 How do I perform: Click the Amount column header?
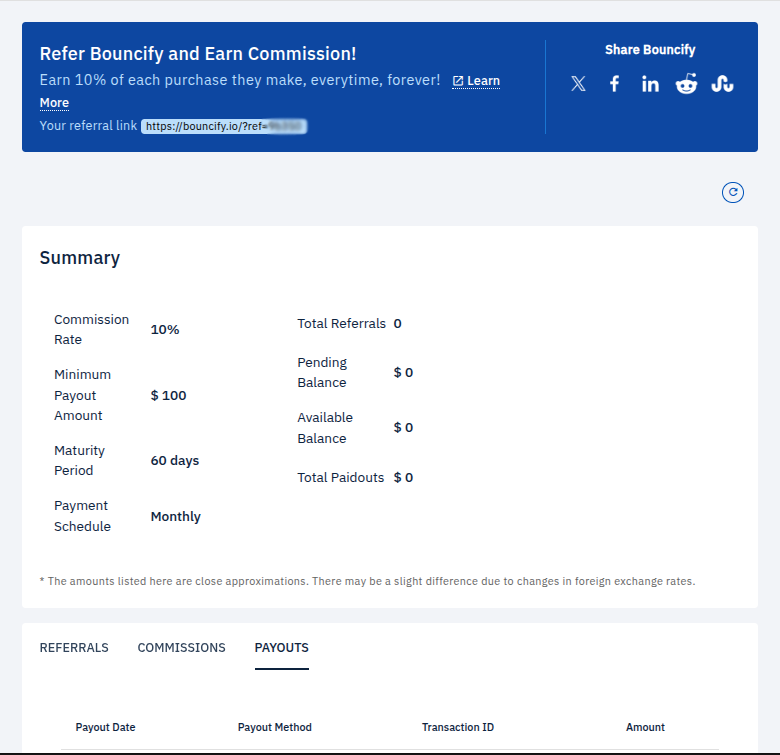(645, 727)
